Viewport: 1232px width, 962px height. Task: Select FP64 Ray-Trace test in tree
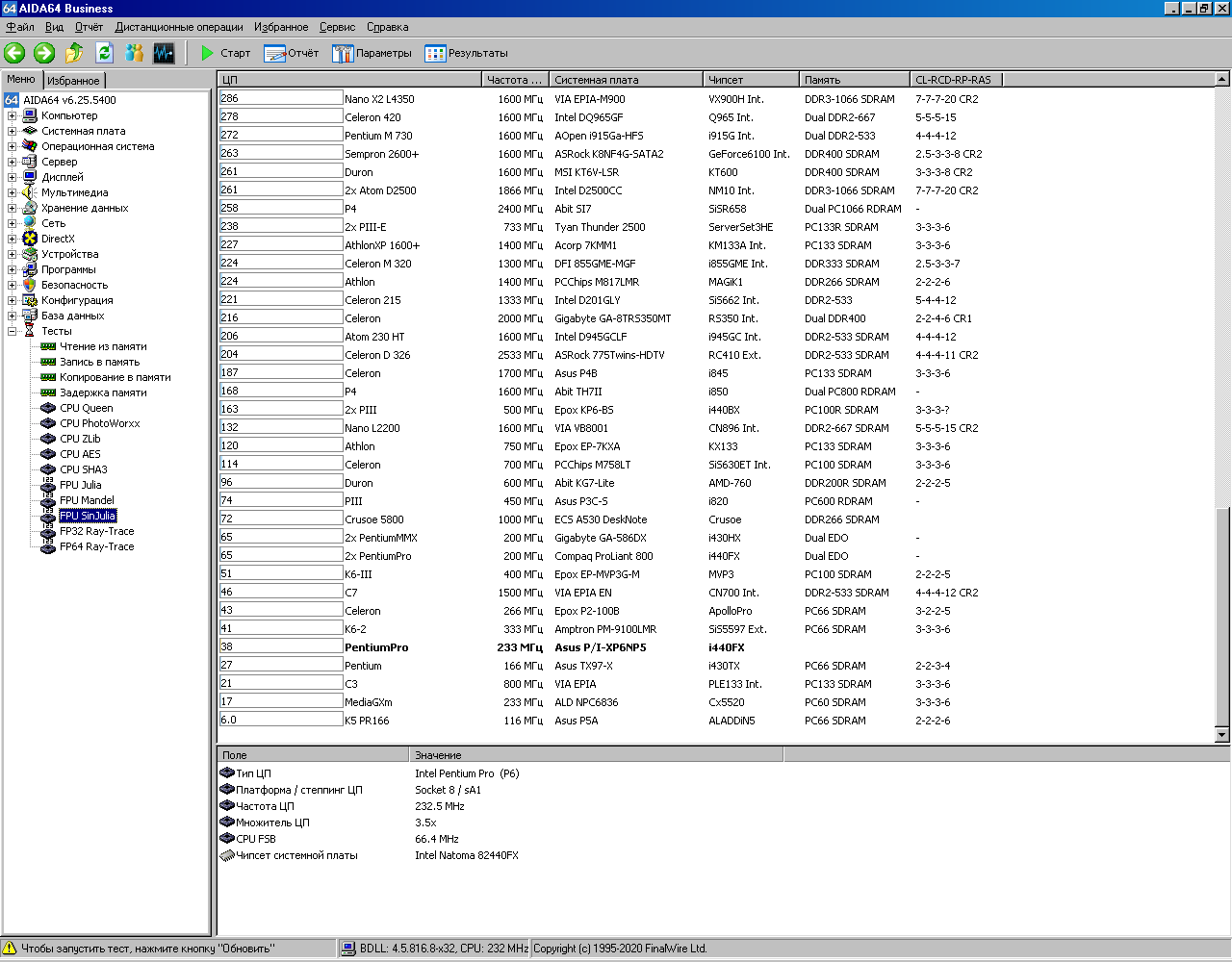pos(96,546)
